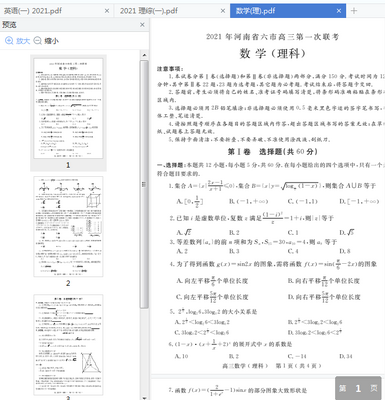Image resolution: width=385 pixels, height=400 pixels.
Task: Click question 6 option A. 10
Action: click(x=182, y=356)
